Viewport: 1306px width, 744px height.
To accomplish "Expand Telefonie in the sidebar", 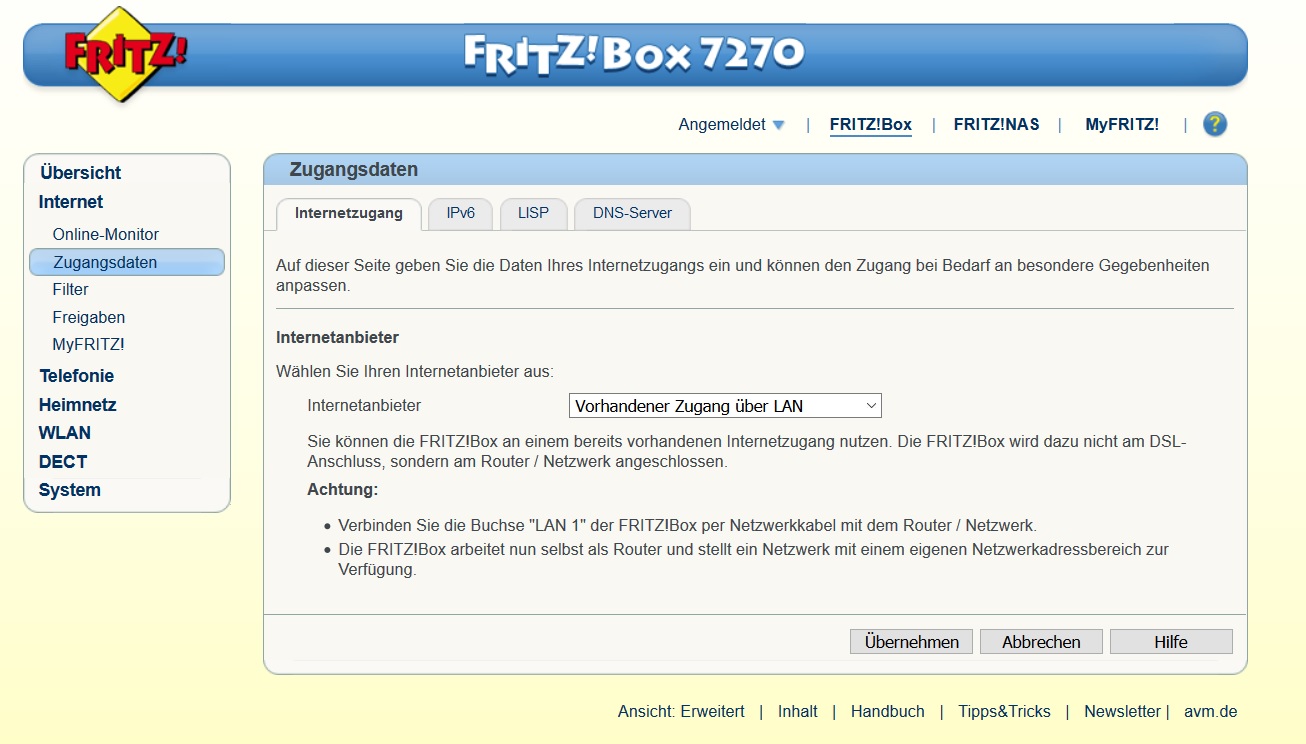I will 77,376.
